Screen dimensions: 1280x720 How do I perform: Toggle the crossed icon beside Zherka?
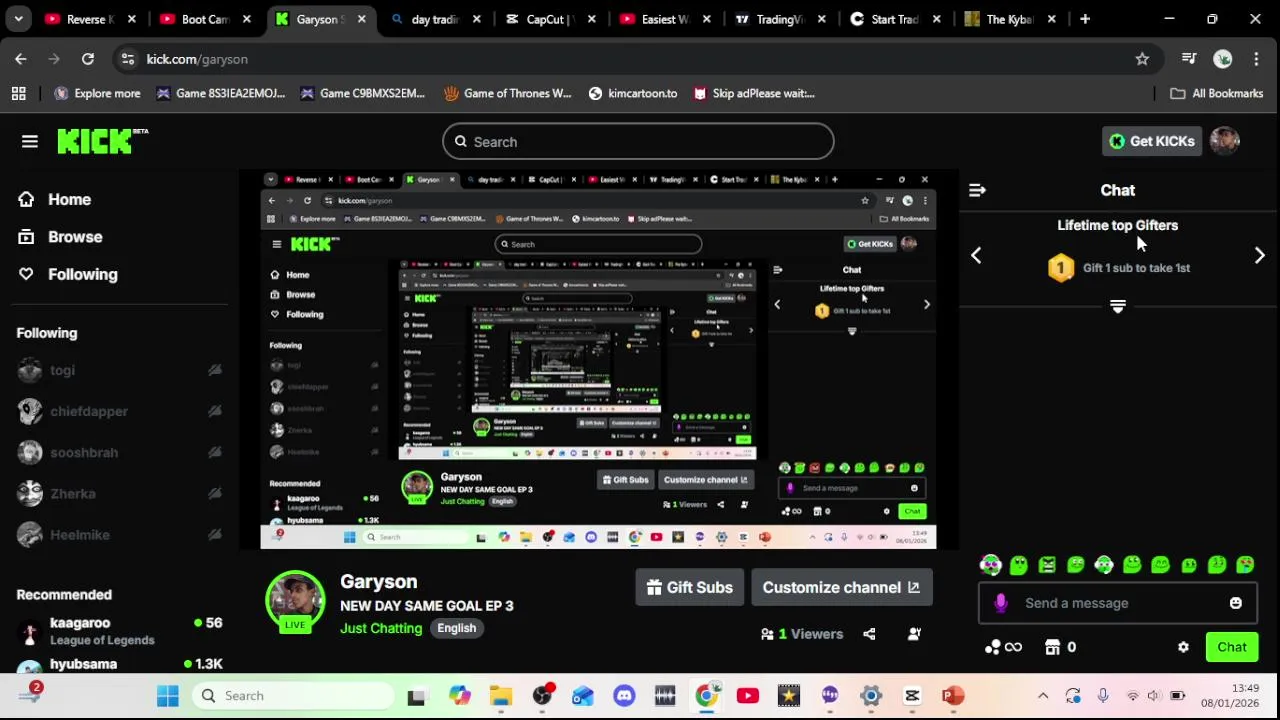pos(214,493)
